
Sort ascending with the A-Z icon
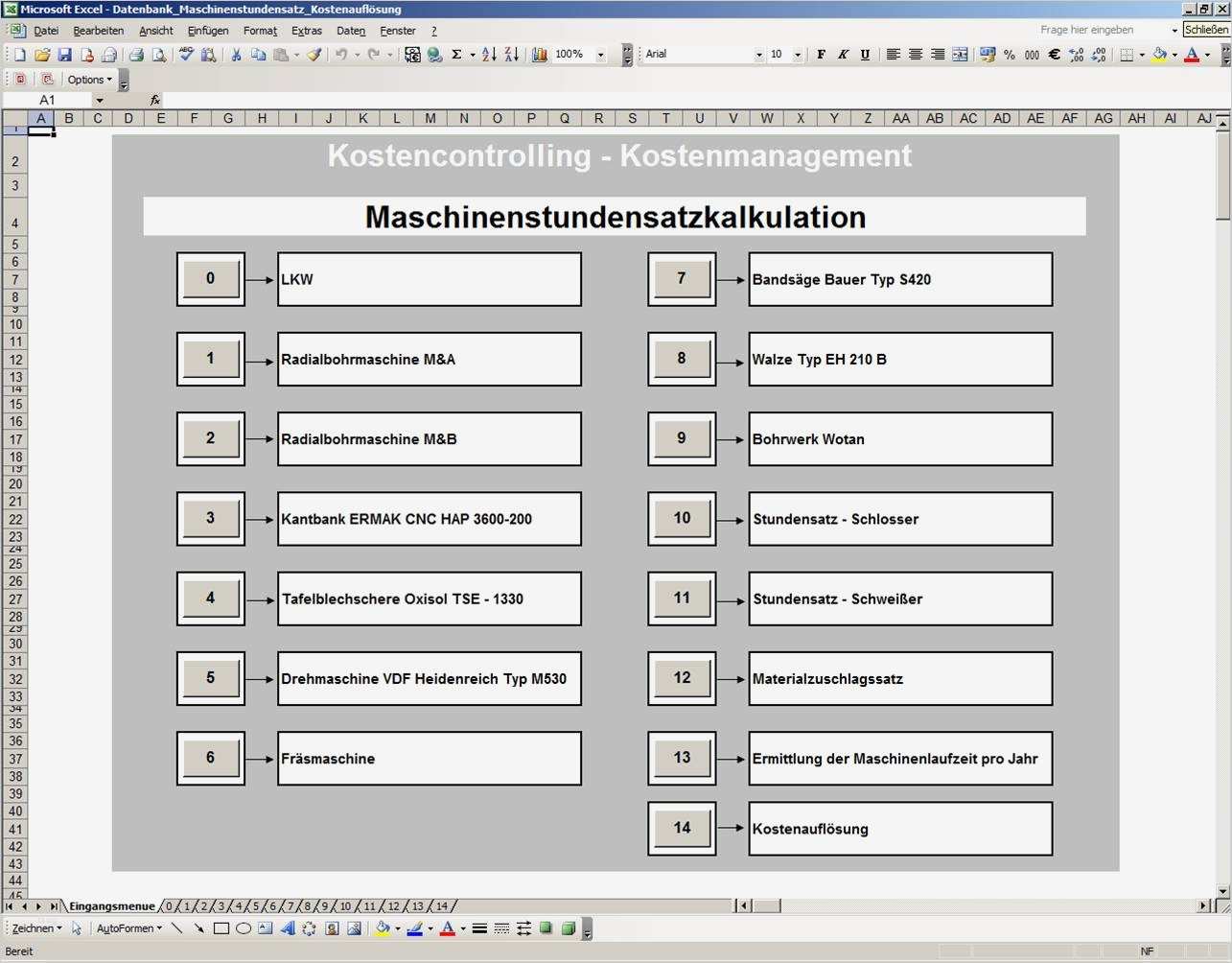pyautogui.click(x=489, y=55)
